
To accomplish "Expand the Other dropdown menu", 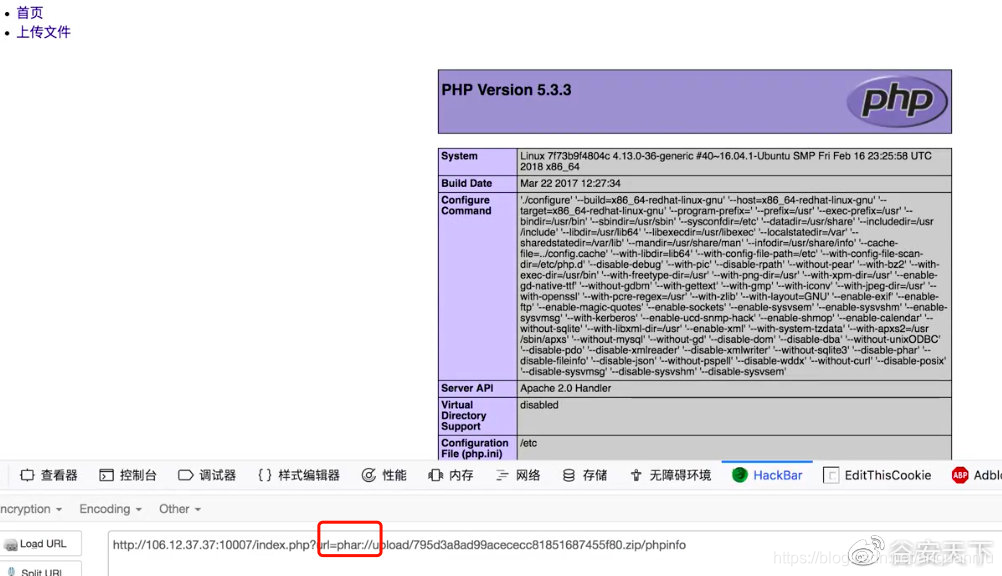I will (180, 509).
